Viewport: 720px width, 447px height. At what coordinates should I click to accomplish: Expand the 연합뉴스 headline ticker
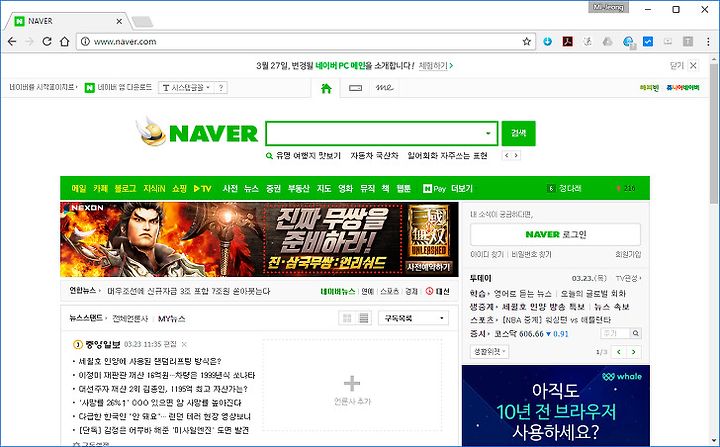point(85,291)
